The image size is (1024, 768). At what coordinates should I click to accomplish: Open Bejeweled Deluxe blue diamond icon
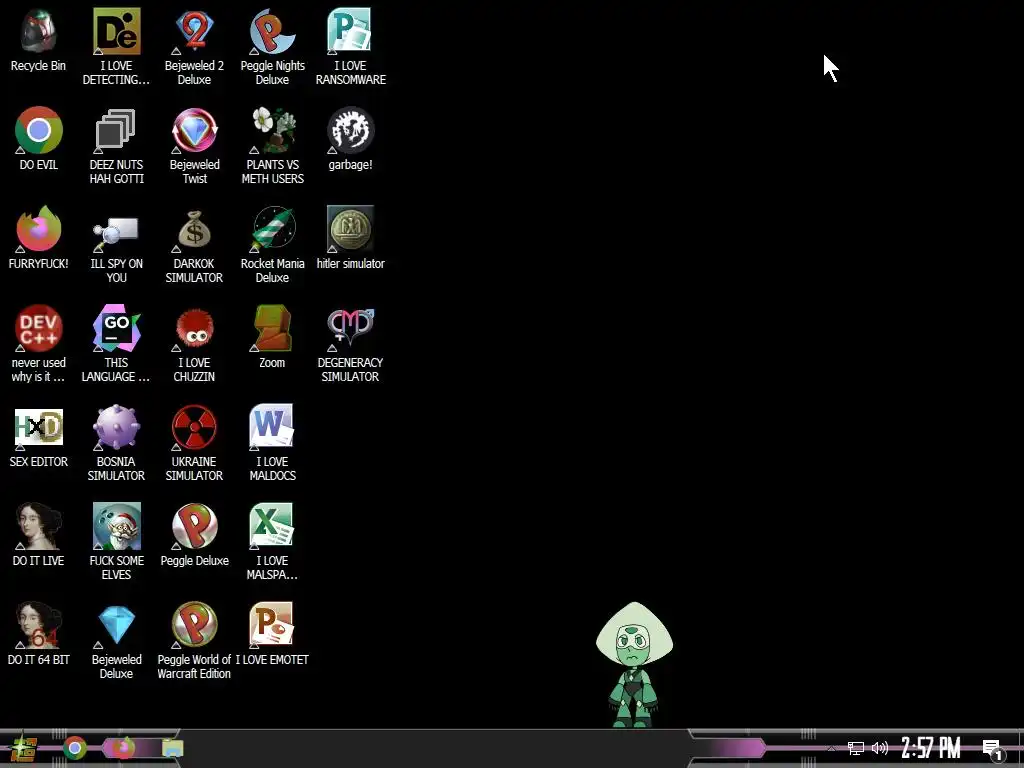tap(116, 625)
